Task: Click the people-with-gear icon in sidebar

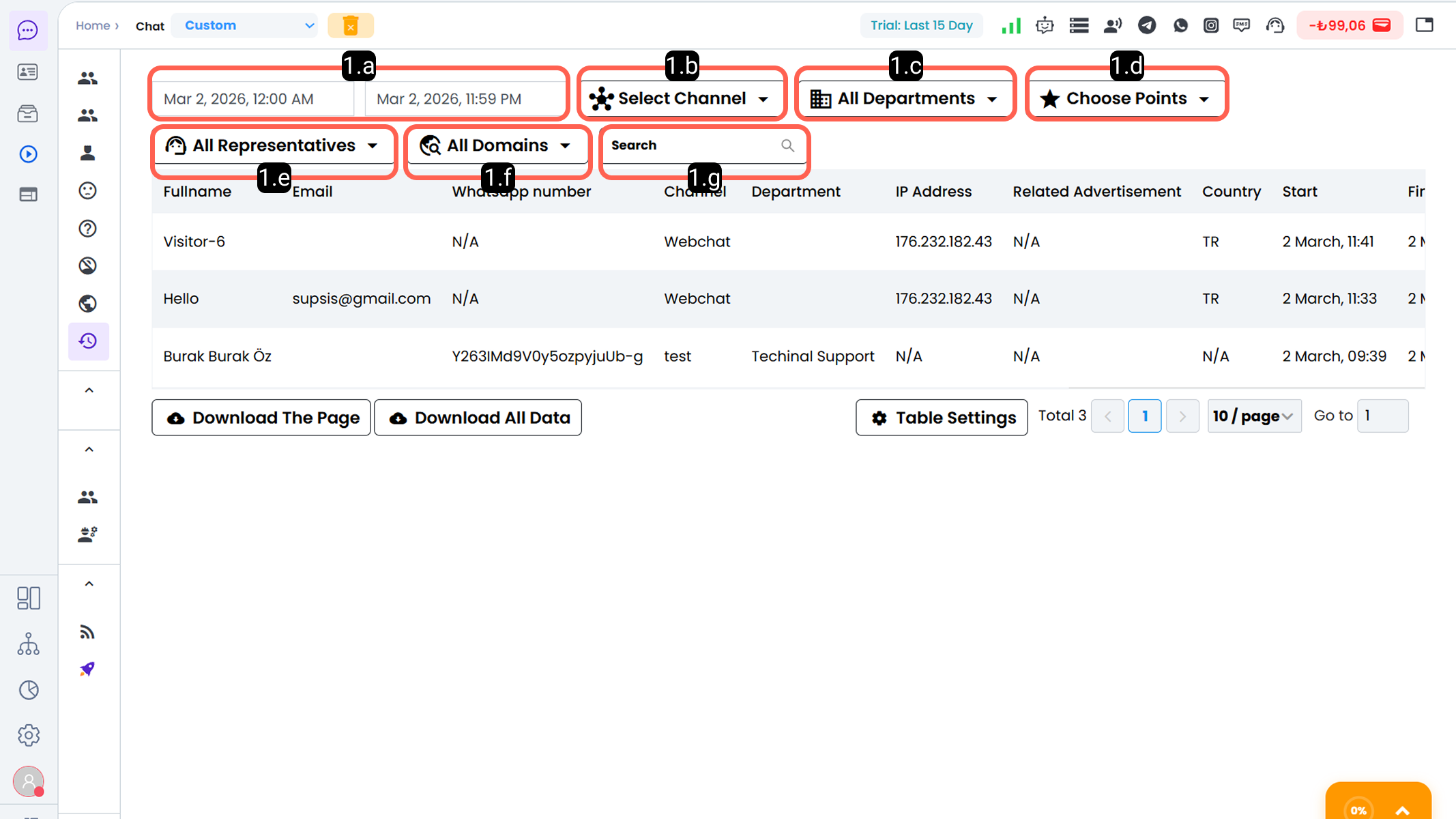Action: coord(87,534)
